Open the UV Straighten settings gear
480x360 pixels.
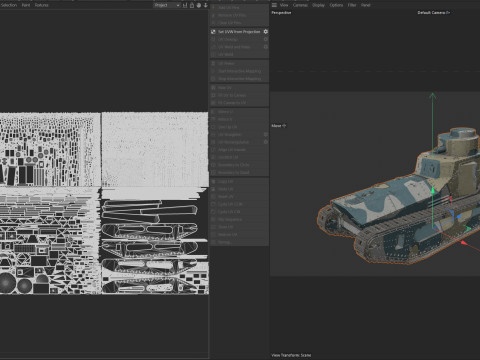pos(266,134)
